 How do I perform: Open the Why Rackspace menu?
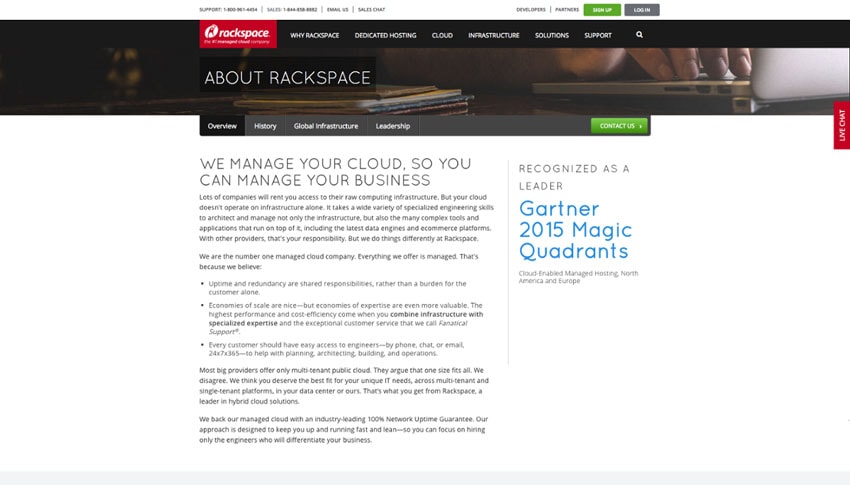click(314, 35)
